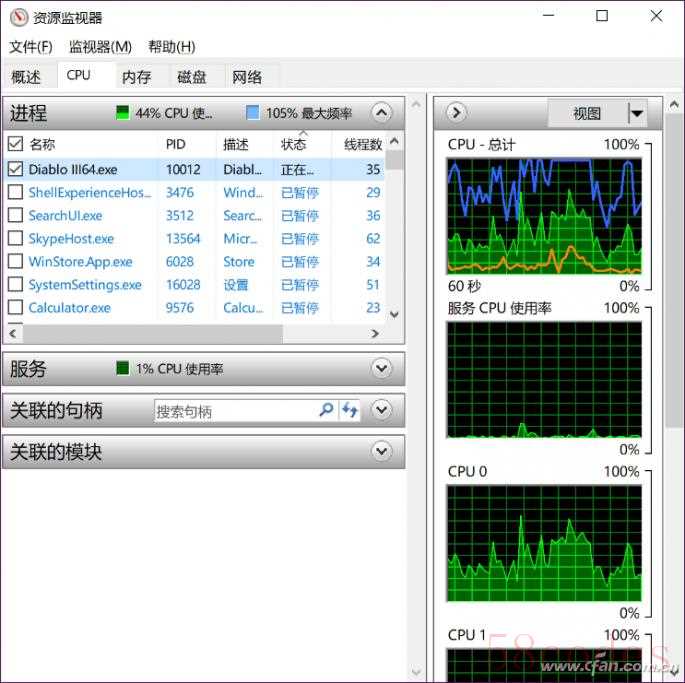Select the Diablo III64.exe process name
The image size is (685, 683).
pyautogui.click(x=73, y=169)
